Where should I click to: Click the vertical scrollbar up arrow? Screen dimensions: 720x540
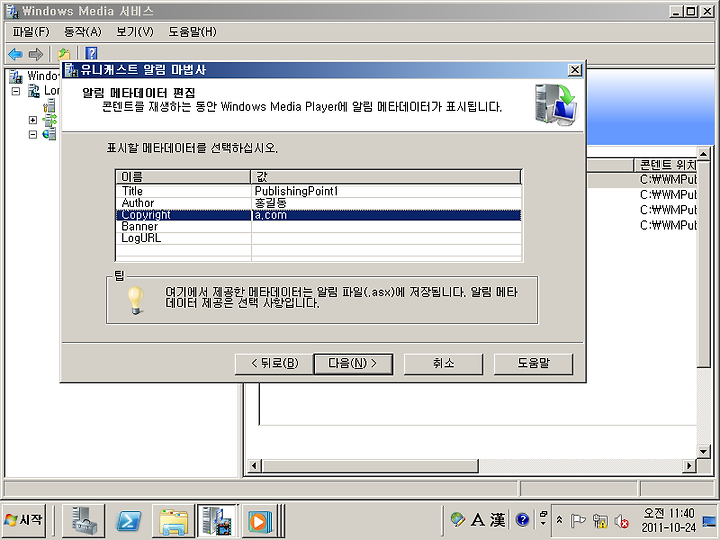(703, 153)
